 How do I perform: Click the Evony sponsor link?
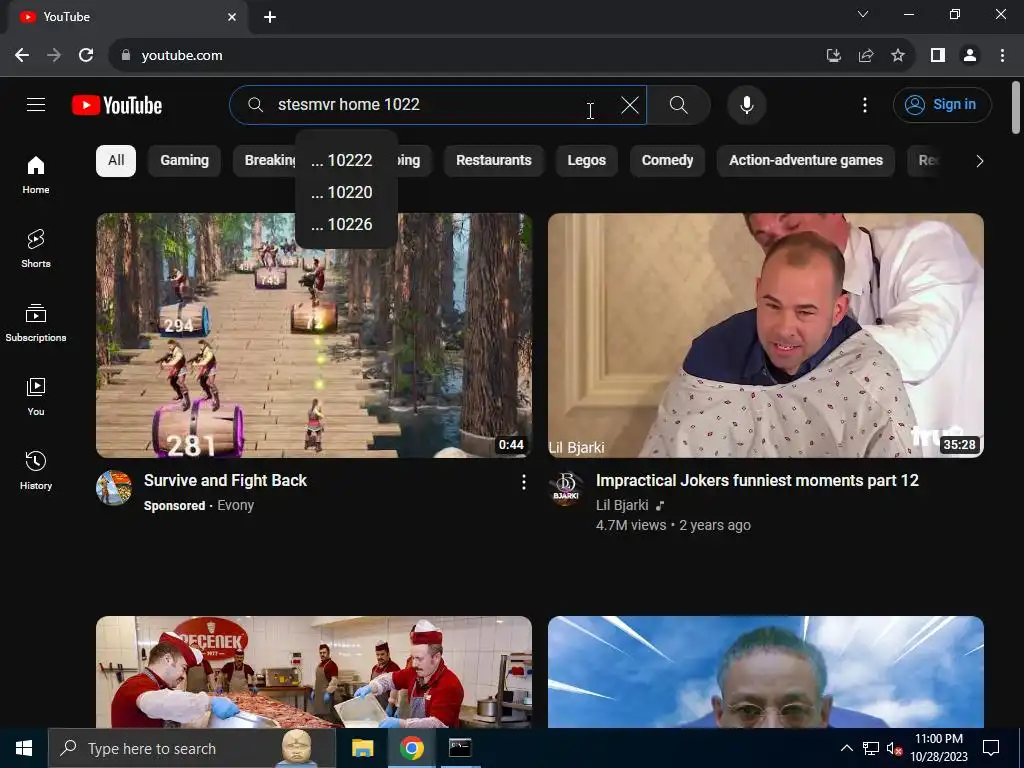click(x=235, y=505)
